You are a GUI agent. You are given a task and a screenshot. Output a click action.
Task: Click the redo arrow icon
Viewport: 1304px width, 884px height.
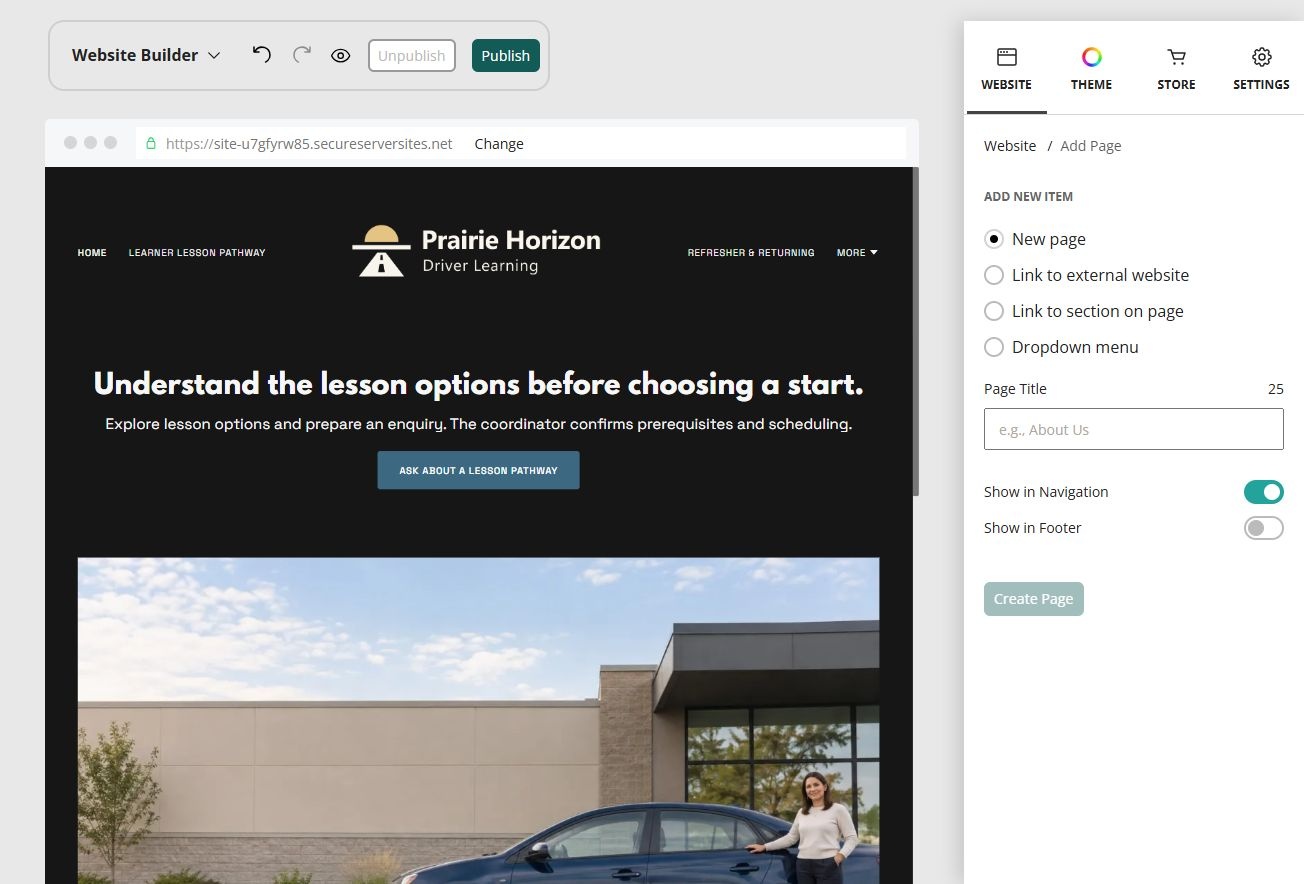coord(302,55)
